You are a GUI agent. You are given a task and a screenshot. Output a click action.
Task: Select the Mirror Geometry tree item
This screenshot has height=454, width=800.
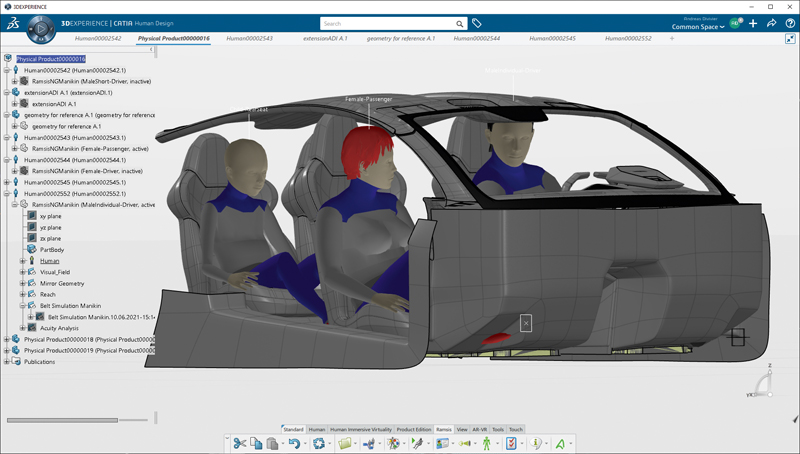tap(62, 283)
